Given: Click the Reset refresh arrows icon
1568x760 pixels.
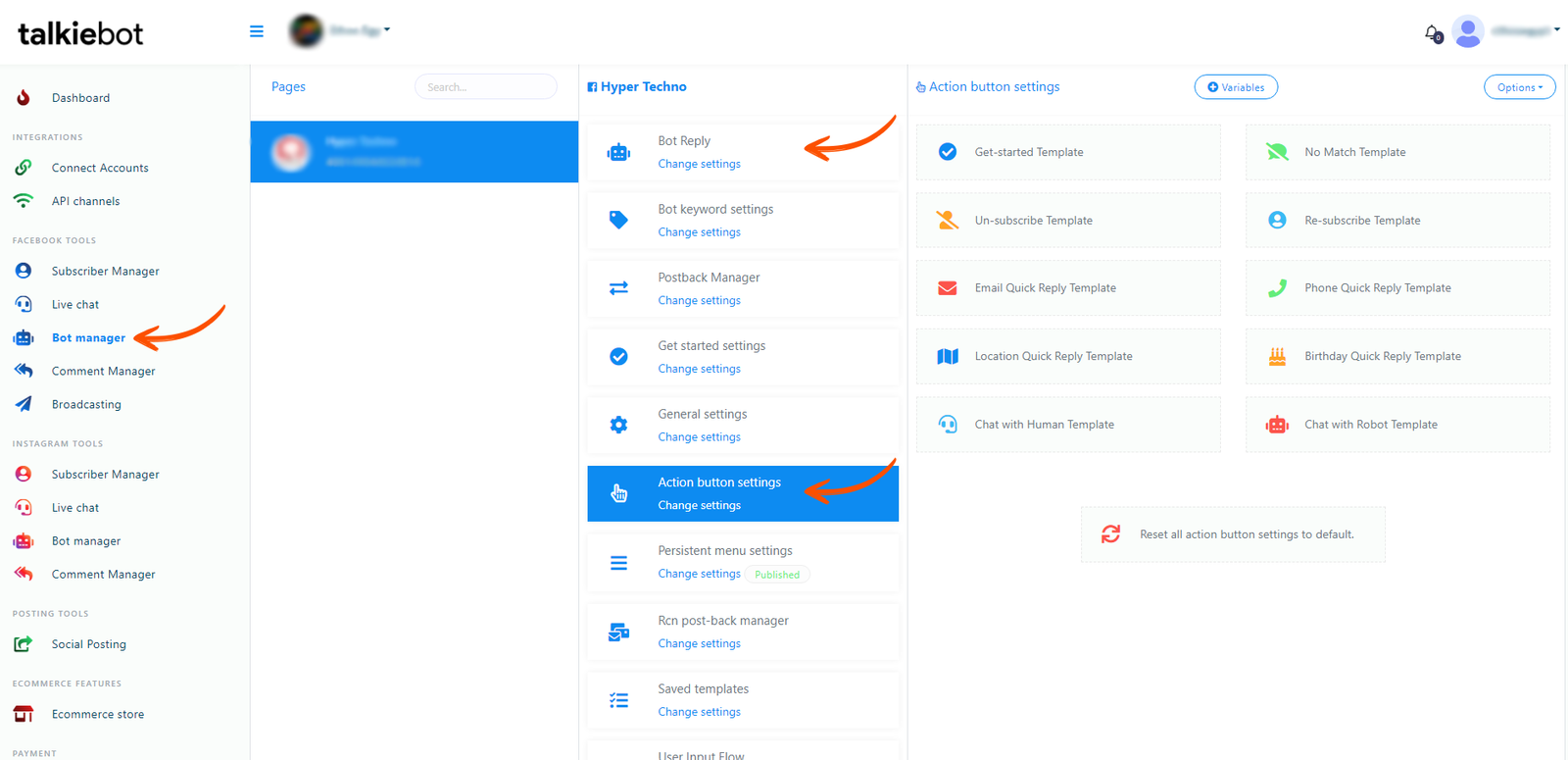Looking at the screenshot, I should click(1110, 533).
